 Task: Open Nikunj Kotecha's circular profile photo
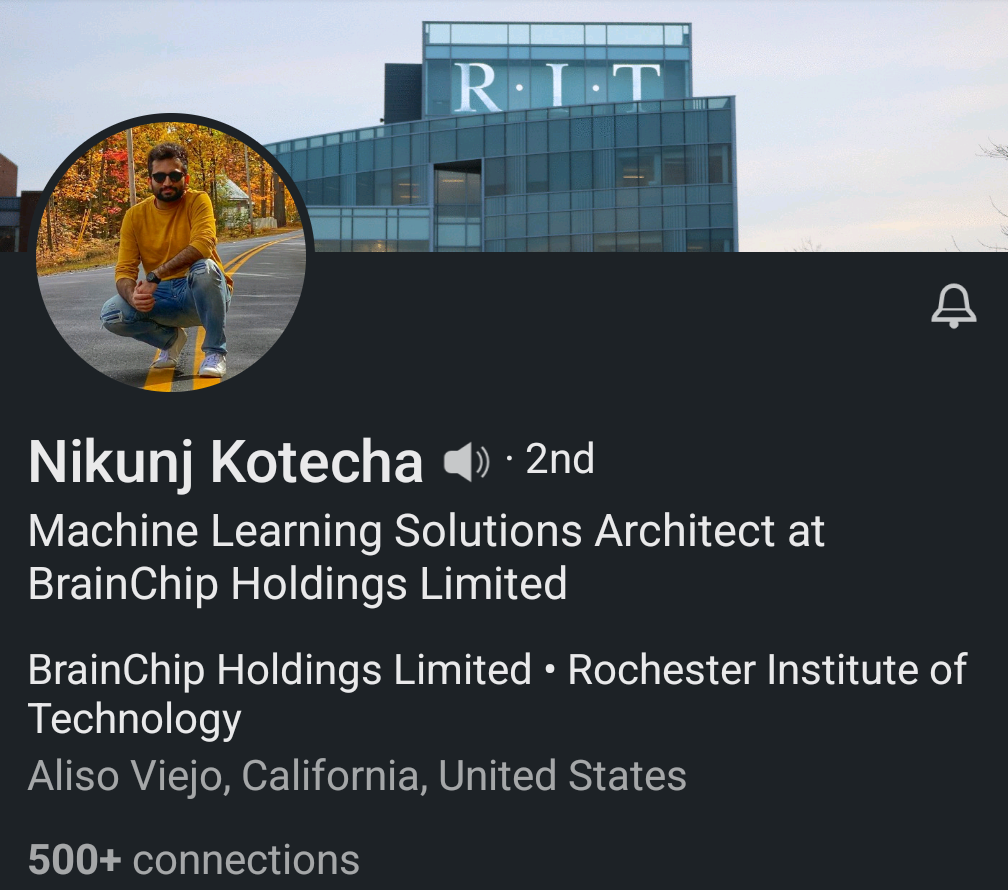172,253
